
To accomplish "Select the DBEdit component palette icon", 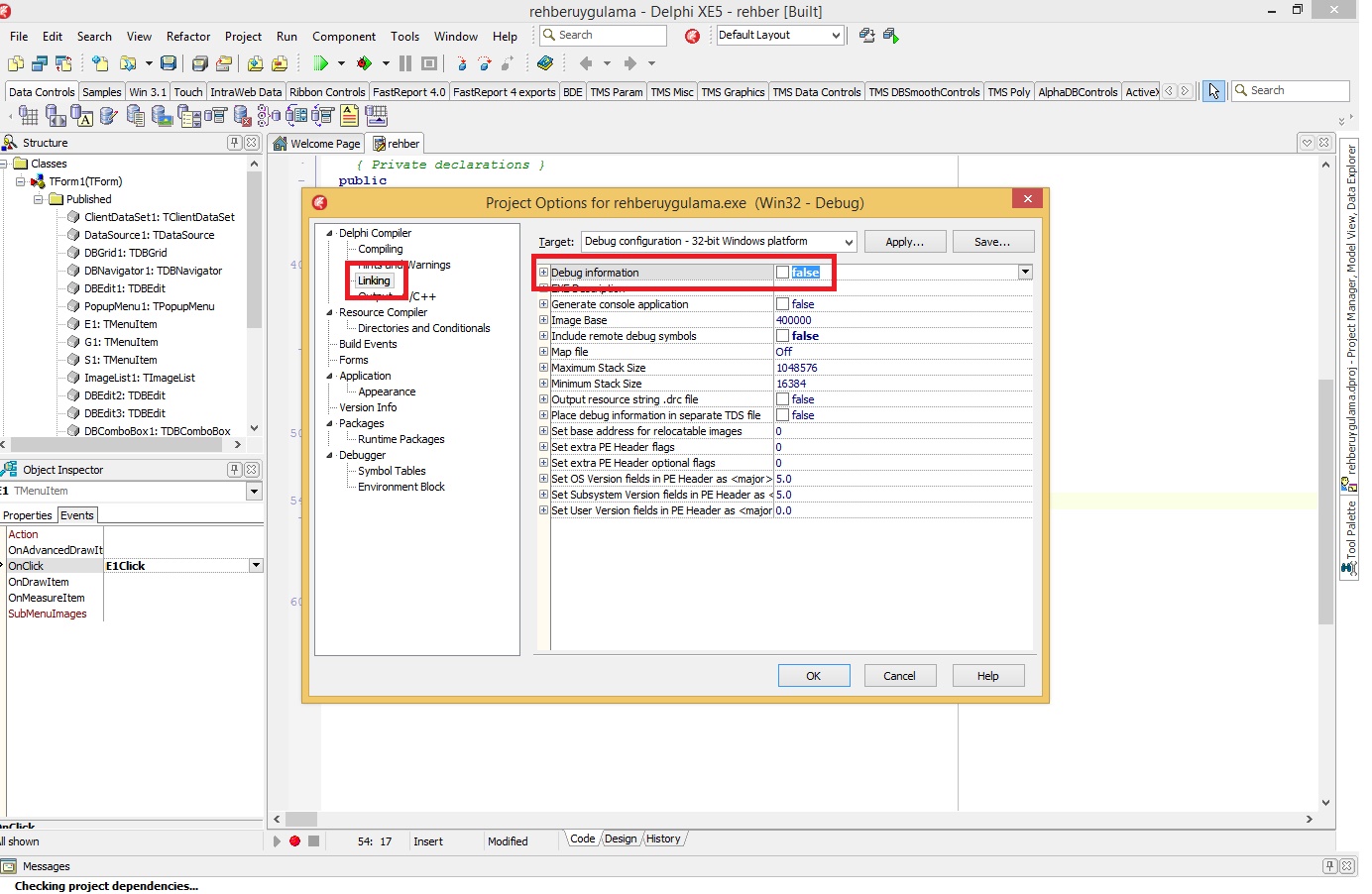I will pyautogui.click(x=109, y=116).
